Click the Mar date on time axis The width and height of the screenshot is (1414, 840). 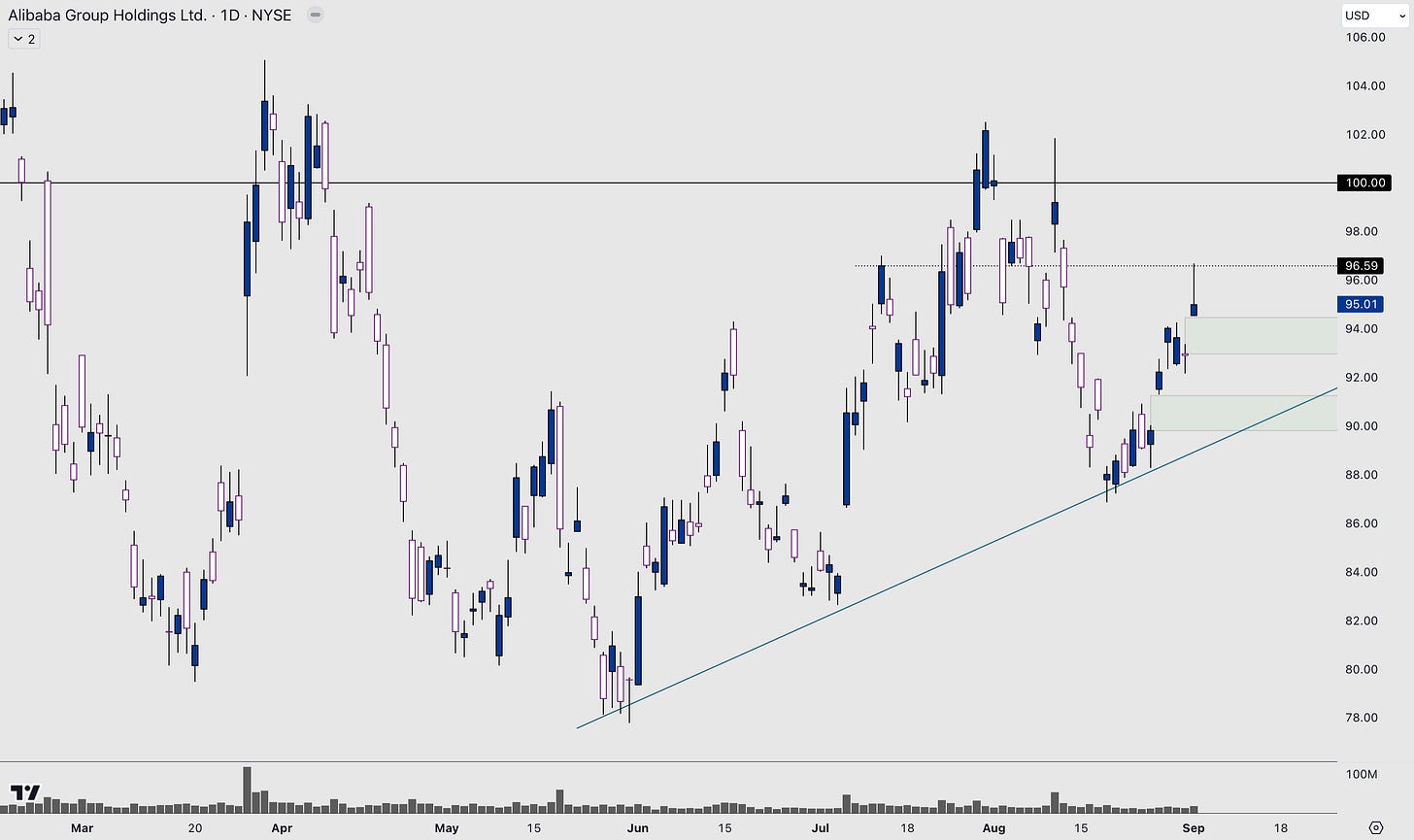tap(82, 828)
